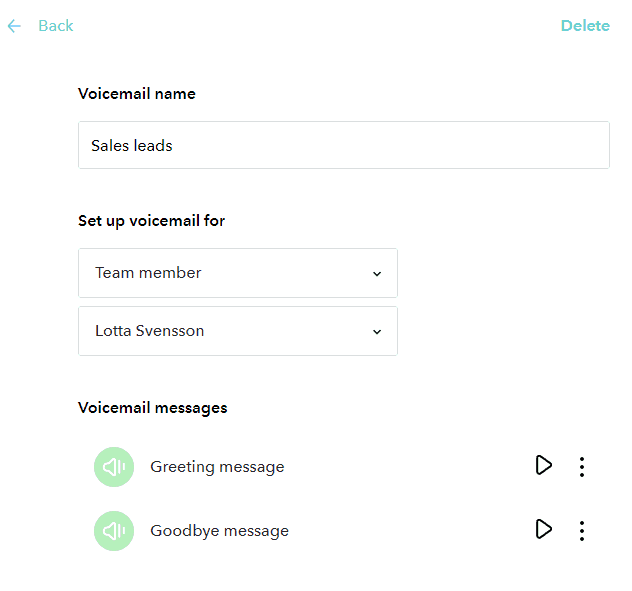Image resolution: width=632 pixels, height=591 pixels.
Task: Select the Greeting message label
Action: pos(217,467)
